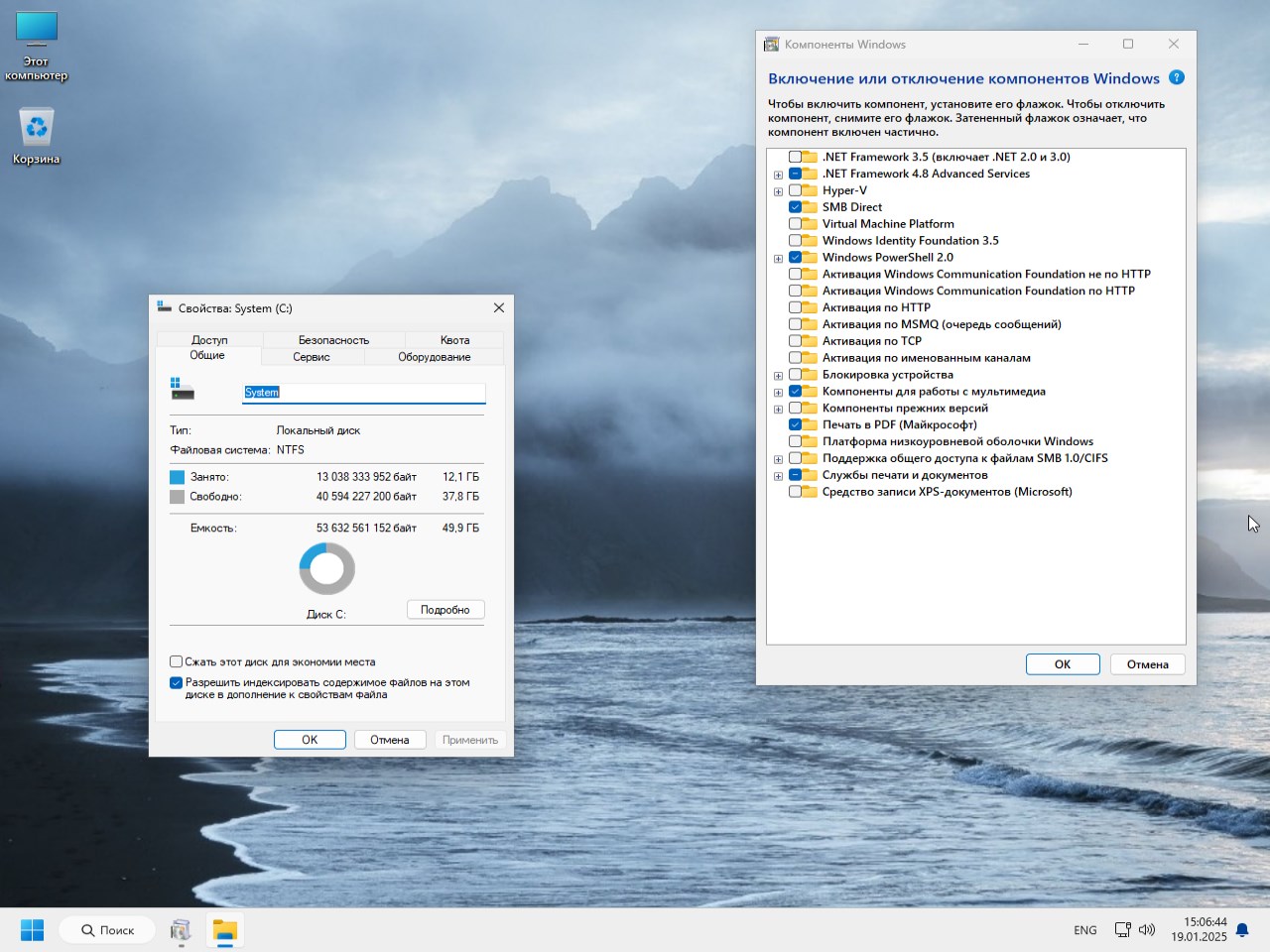Switch to the Tools (Сервис) tab
Image resolution: width=1270 pixels, height=952 pixels.
click(312, 357)
